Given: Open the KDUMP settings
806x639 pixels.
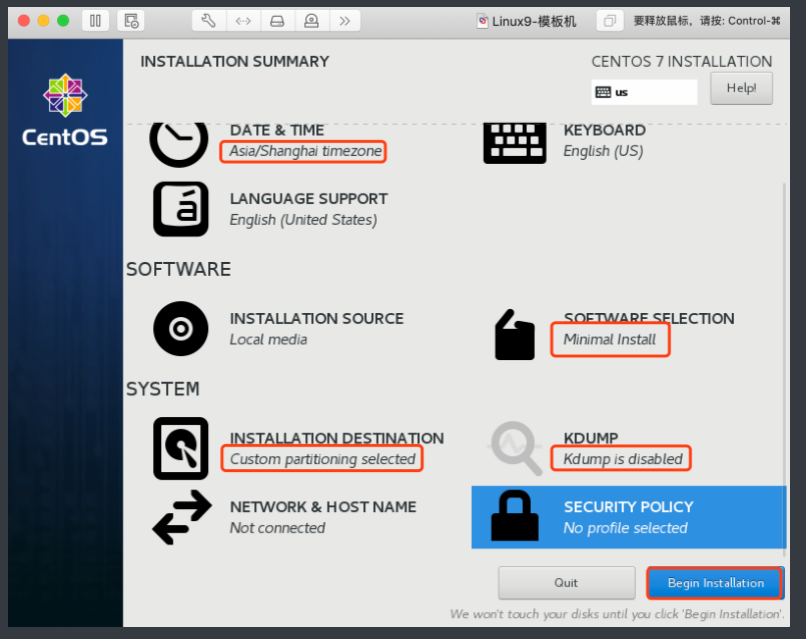Looking at the screenshot, I should click(591, 438).
